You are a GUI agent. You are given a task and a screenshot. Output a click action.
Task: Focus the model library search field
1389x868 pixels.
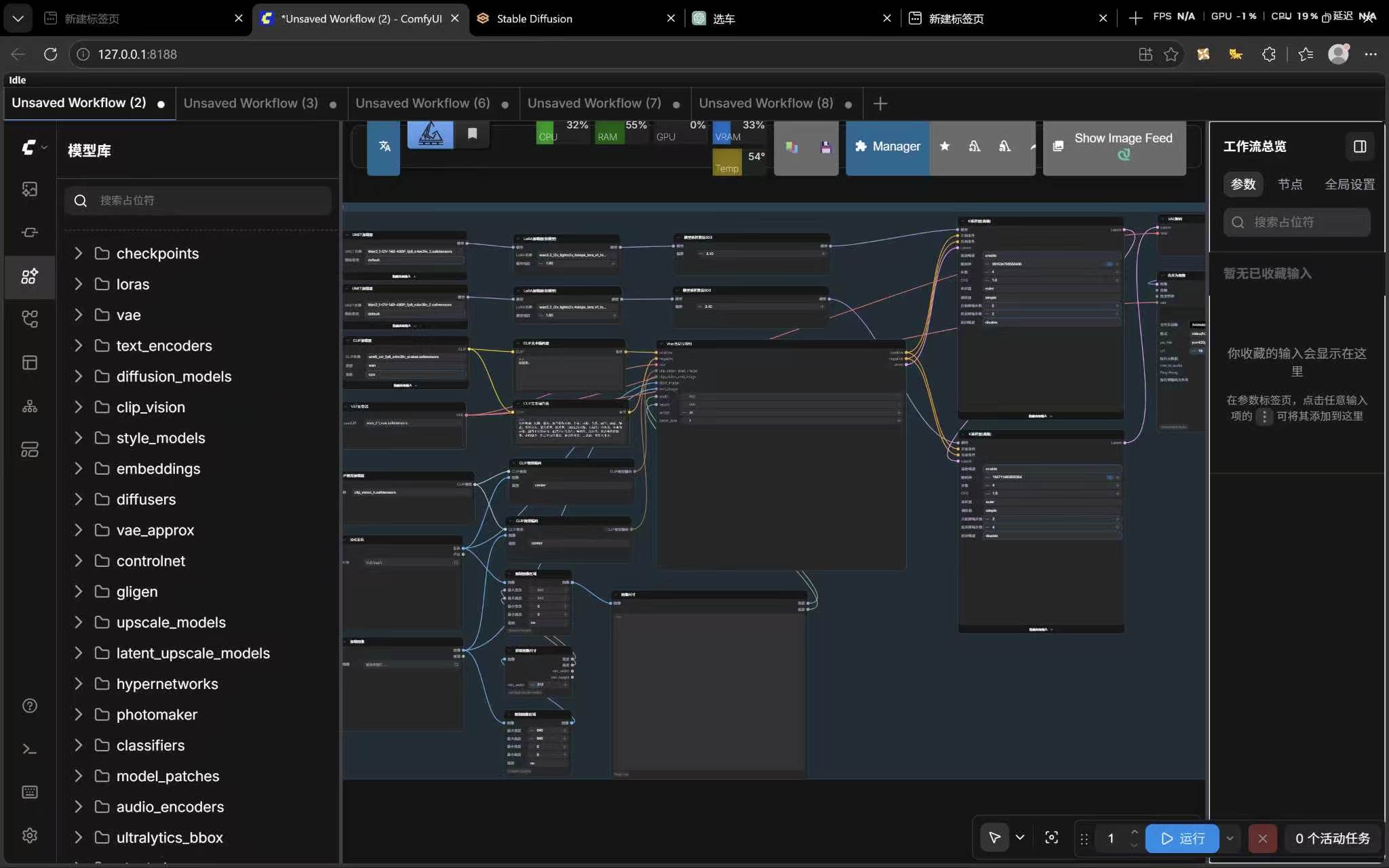(x=198, y=201)
